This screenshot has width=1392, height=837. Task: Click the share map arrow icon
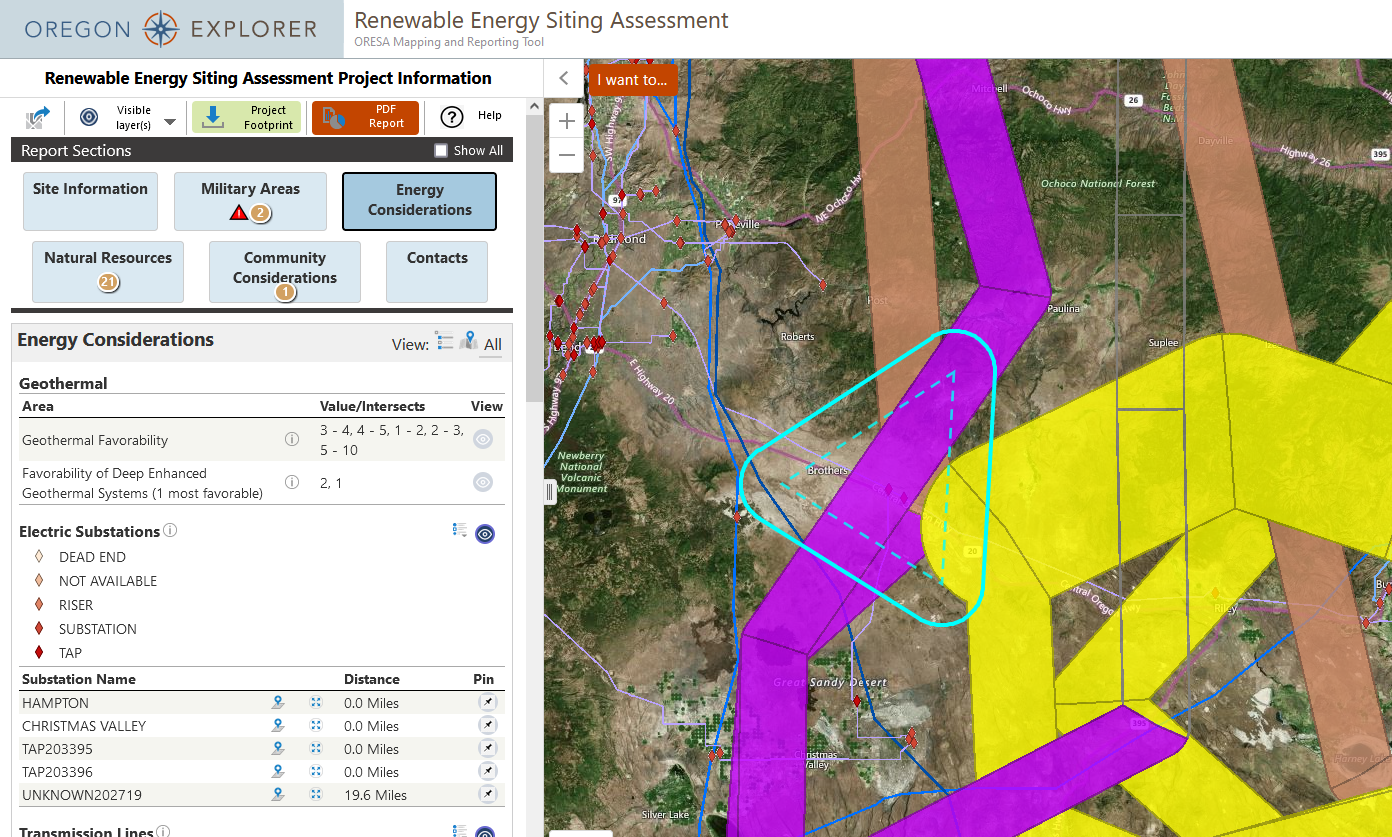coord(37,118)
